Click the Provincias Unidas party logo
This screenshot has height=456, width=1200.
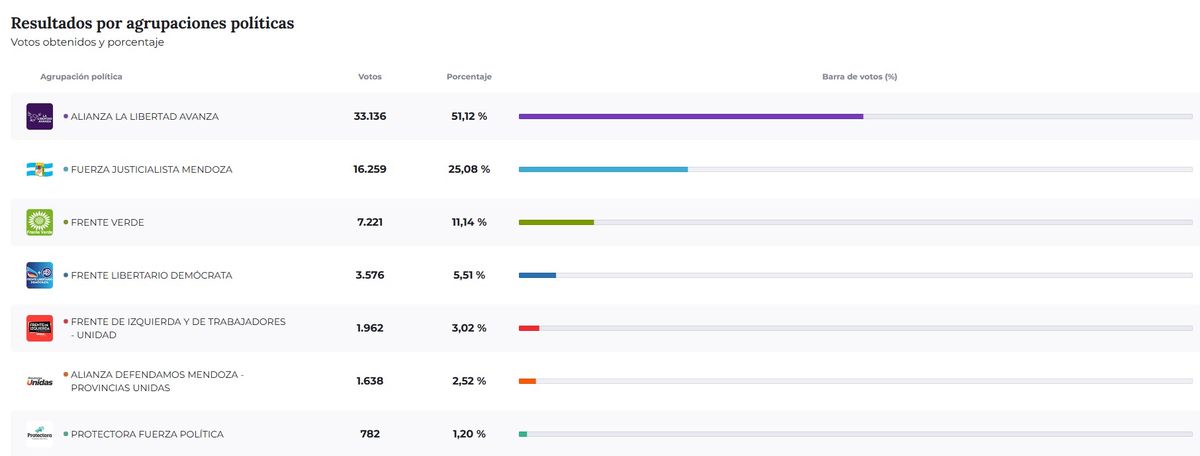pos(39,381)
